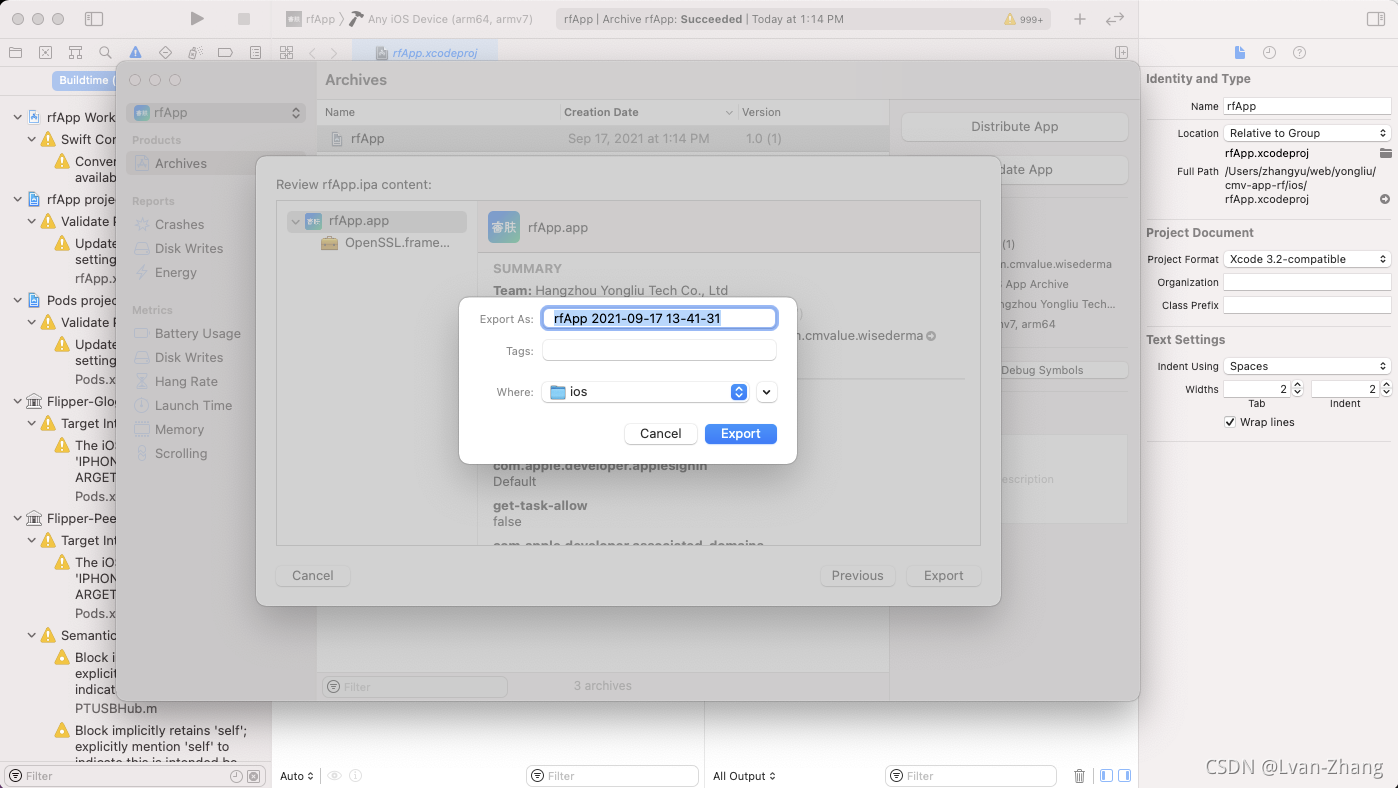The width and height of the screenshot is (1398, 788).
Task: Click the related items grid icon
Action: (x=287, y=52)
